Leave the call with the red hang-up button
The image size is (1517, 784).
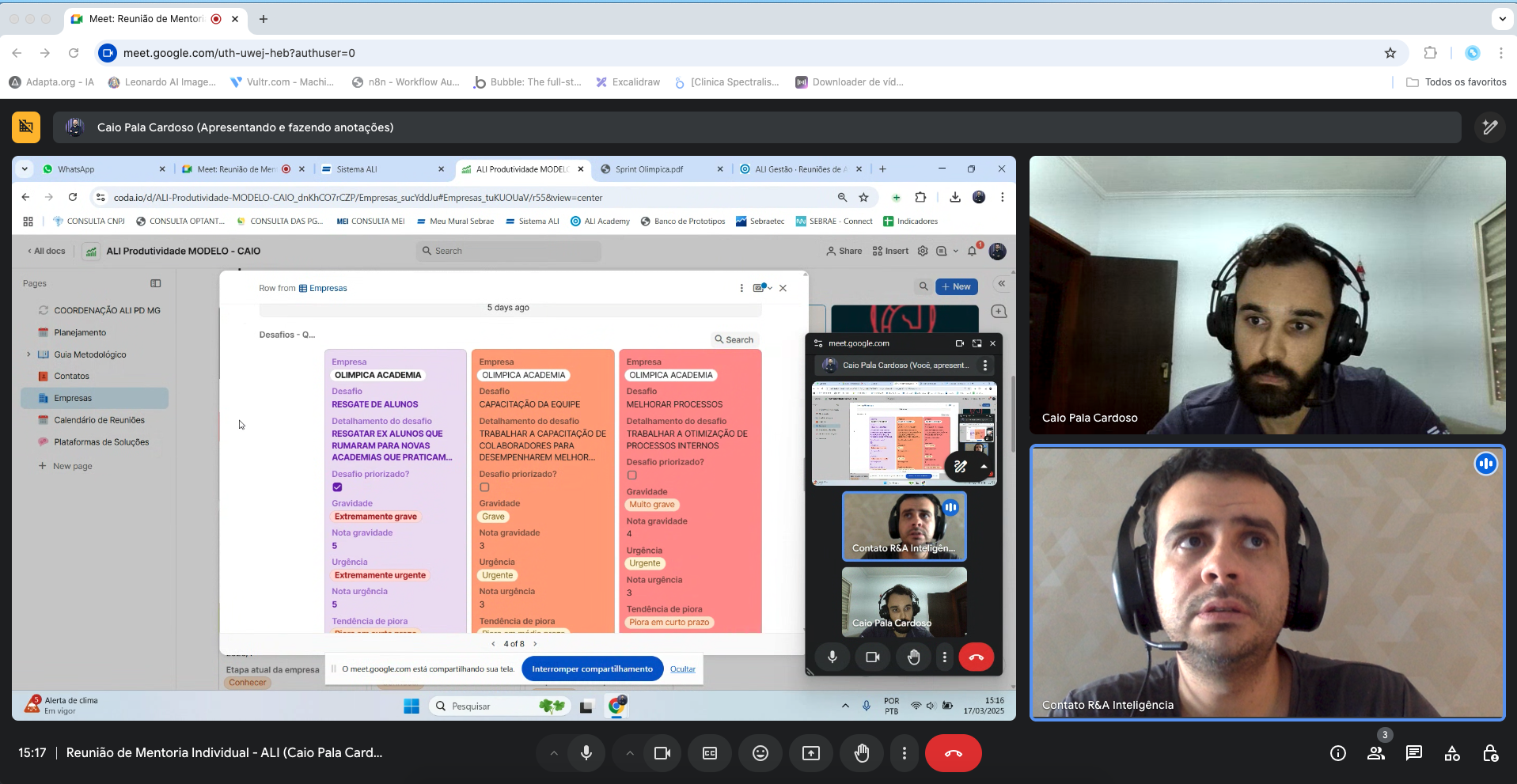954,753
